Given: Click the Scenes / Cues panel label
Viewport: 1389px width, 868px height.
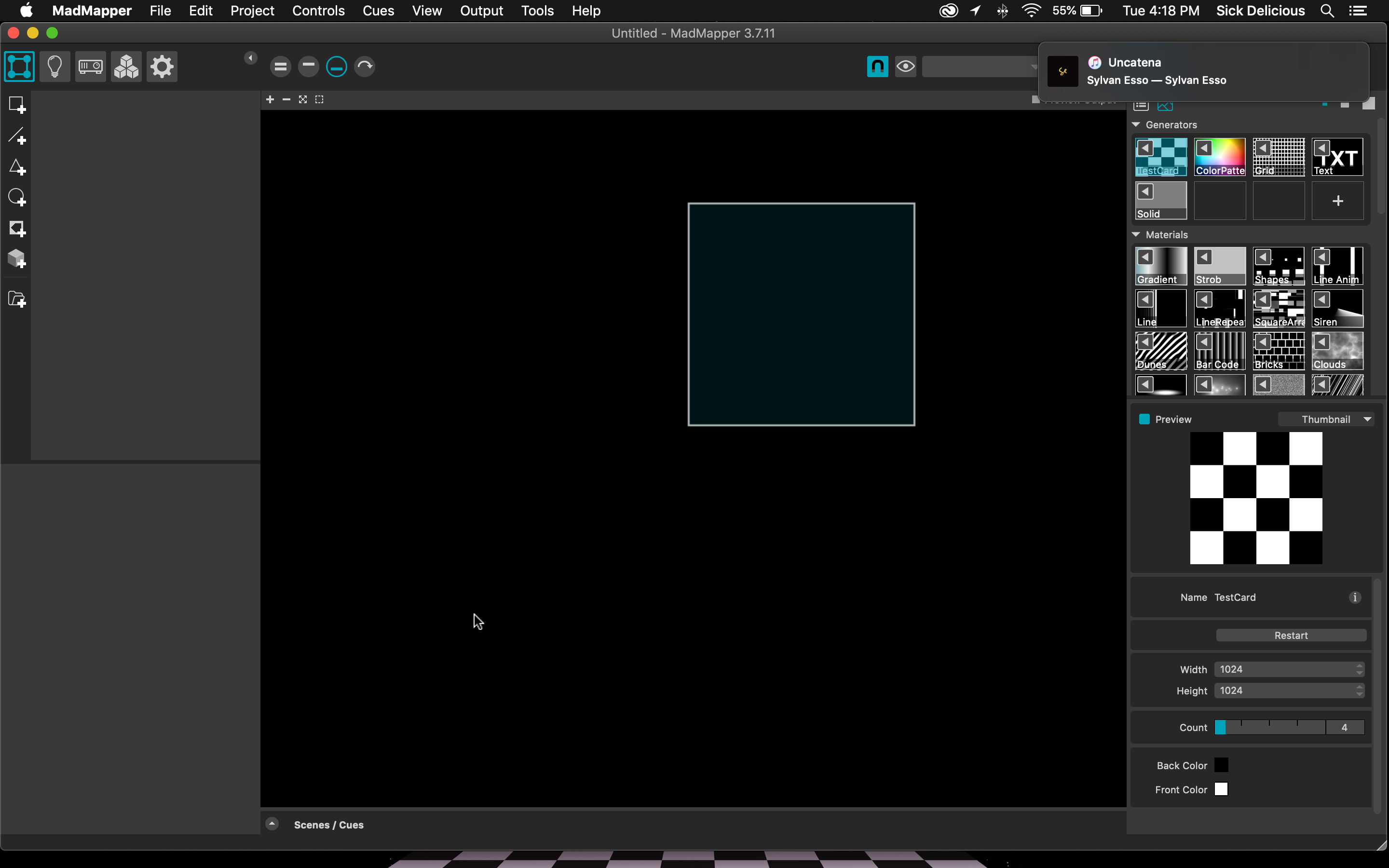Looking at the screenshot, I should (x=329, y=824).
